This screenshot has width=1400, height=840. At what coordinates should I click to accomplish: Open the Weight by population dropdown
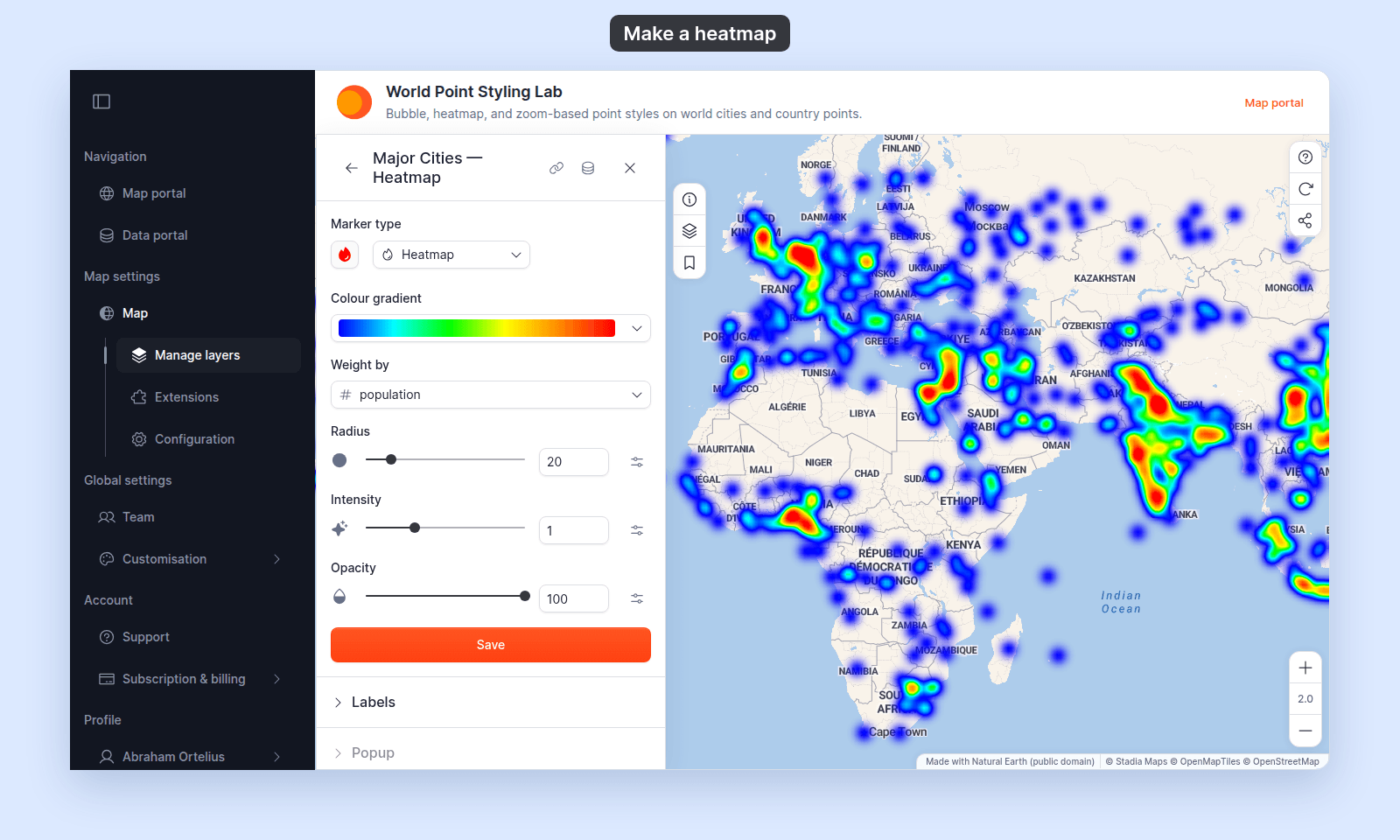pyautogui.click(x=491, y=395)
